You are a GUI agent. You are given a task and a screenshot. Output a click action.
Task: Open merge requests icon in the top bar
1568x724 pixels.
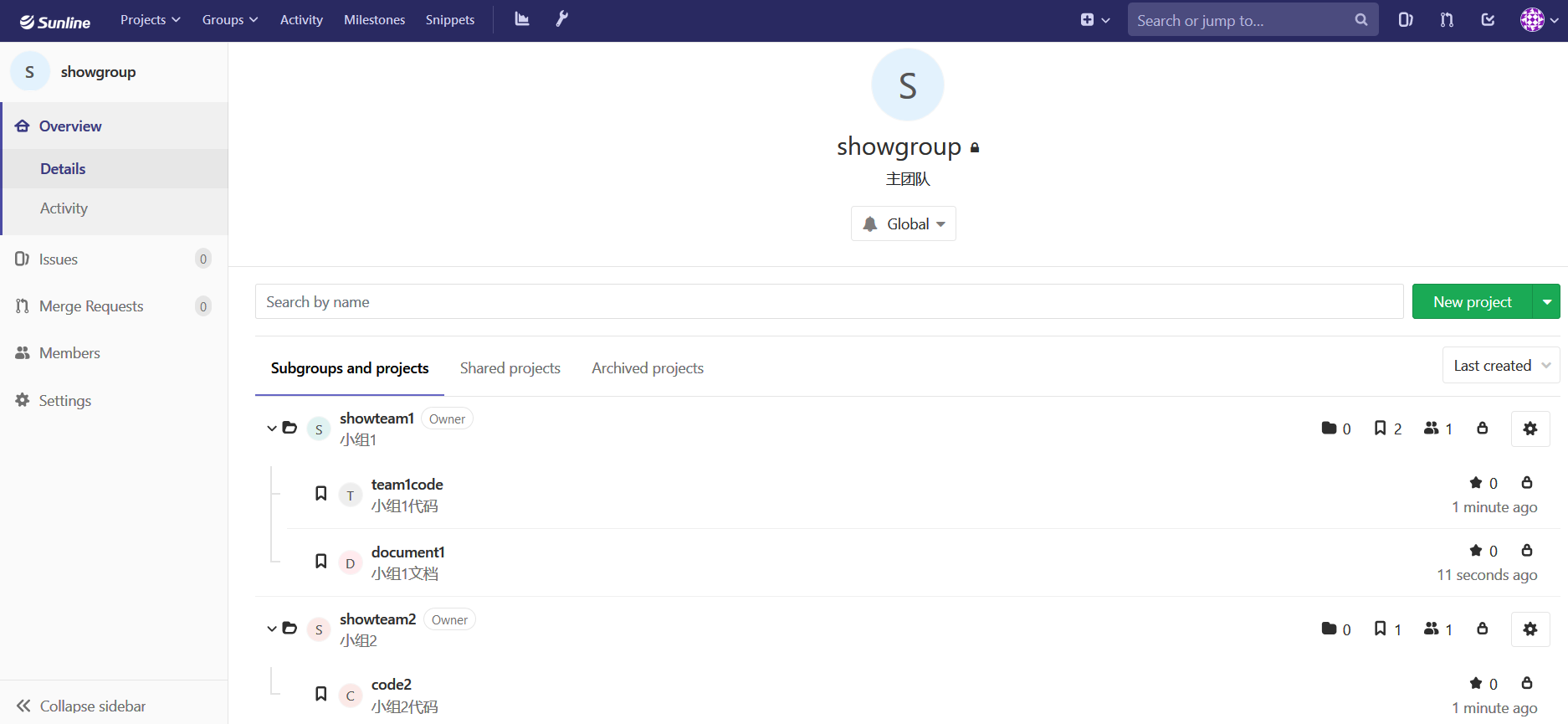click(x=1447, y=20)
